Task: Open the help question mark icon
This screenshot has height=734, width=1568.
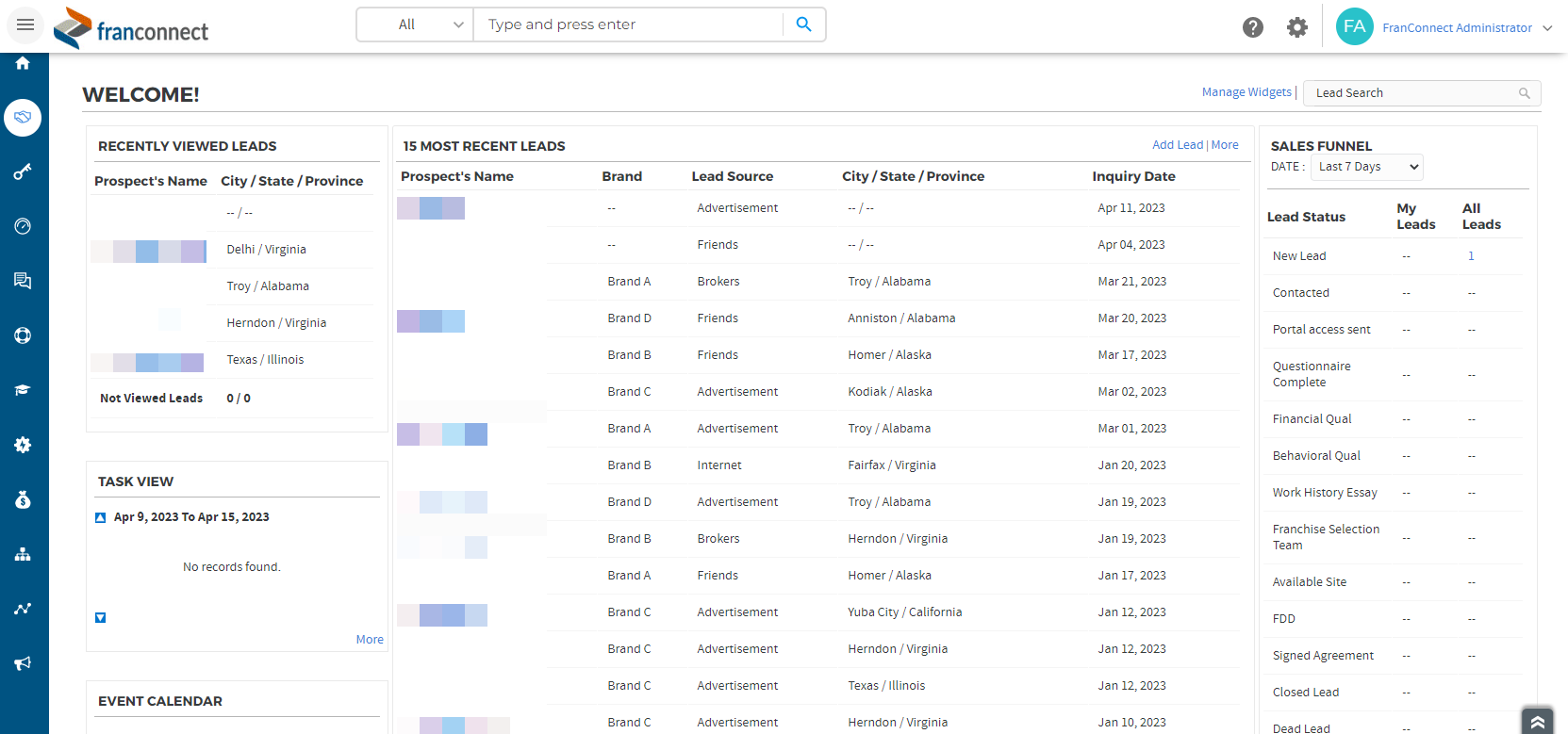Action: (x=1252, y=27)
